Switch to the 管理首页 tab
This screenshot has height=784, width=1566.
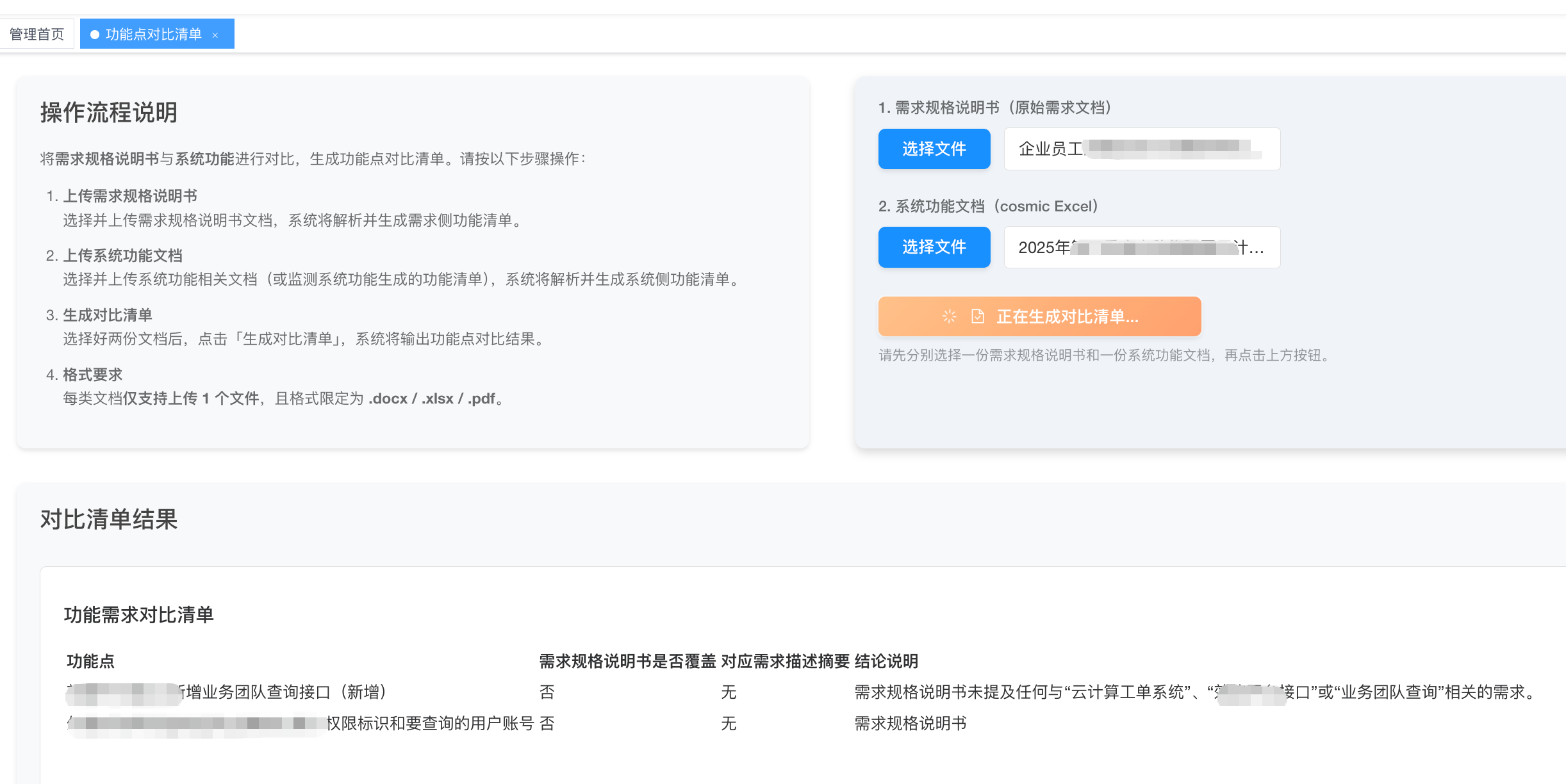click(x=37, y=34)
